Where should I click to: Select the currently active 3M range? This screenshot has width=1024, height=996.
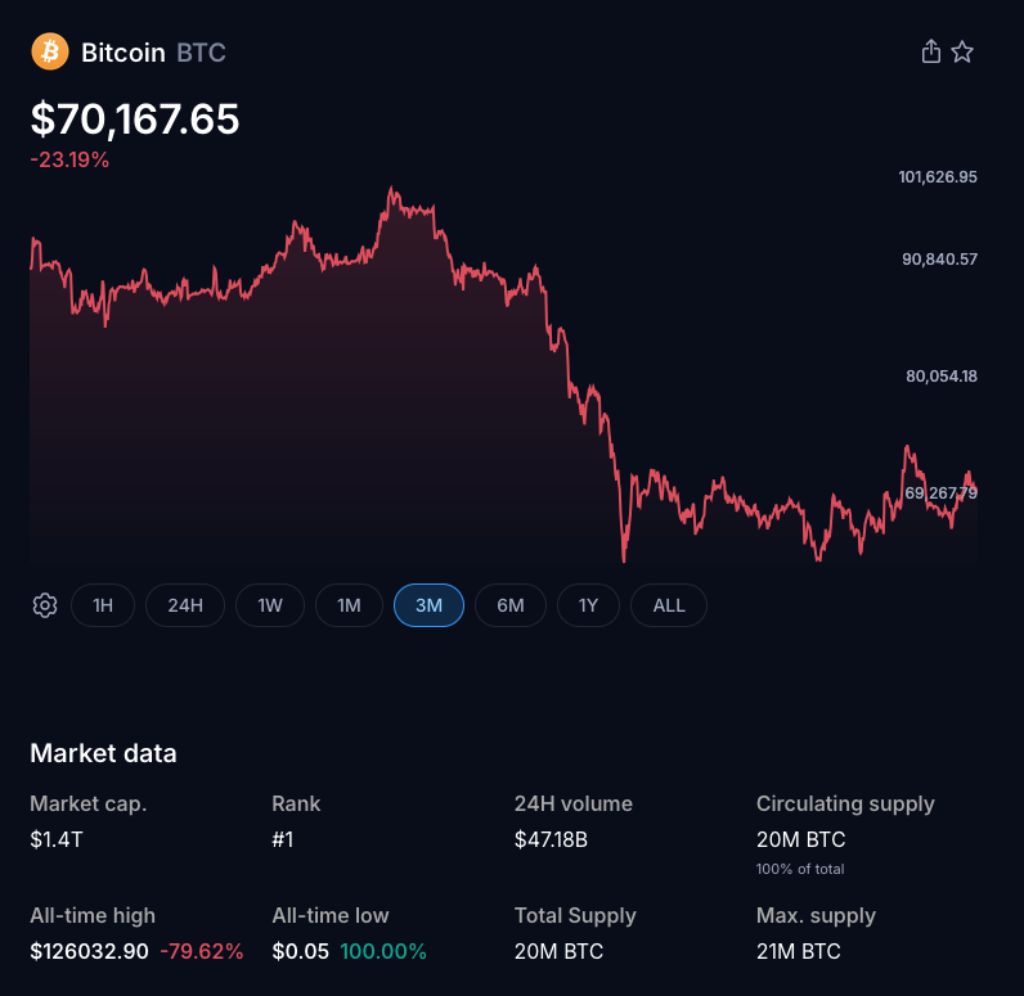428,605
